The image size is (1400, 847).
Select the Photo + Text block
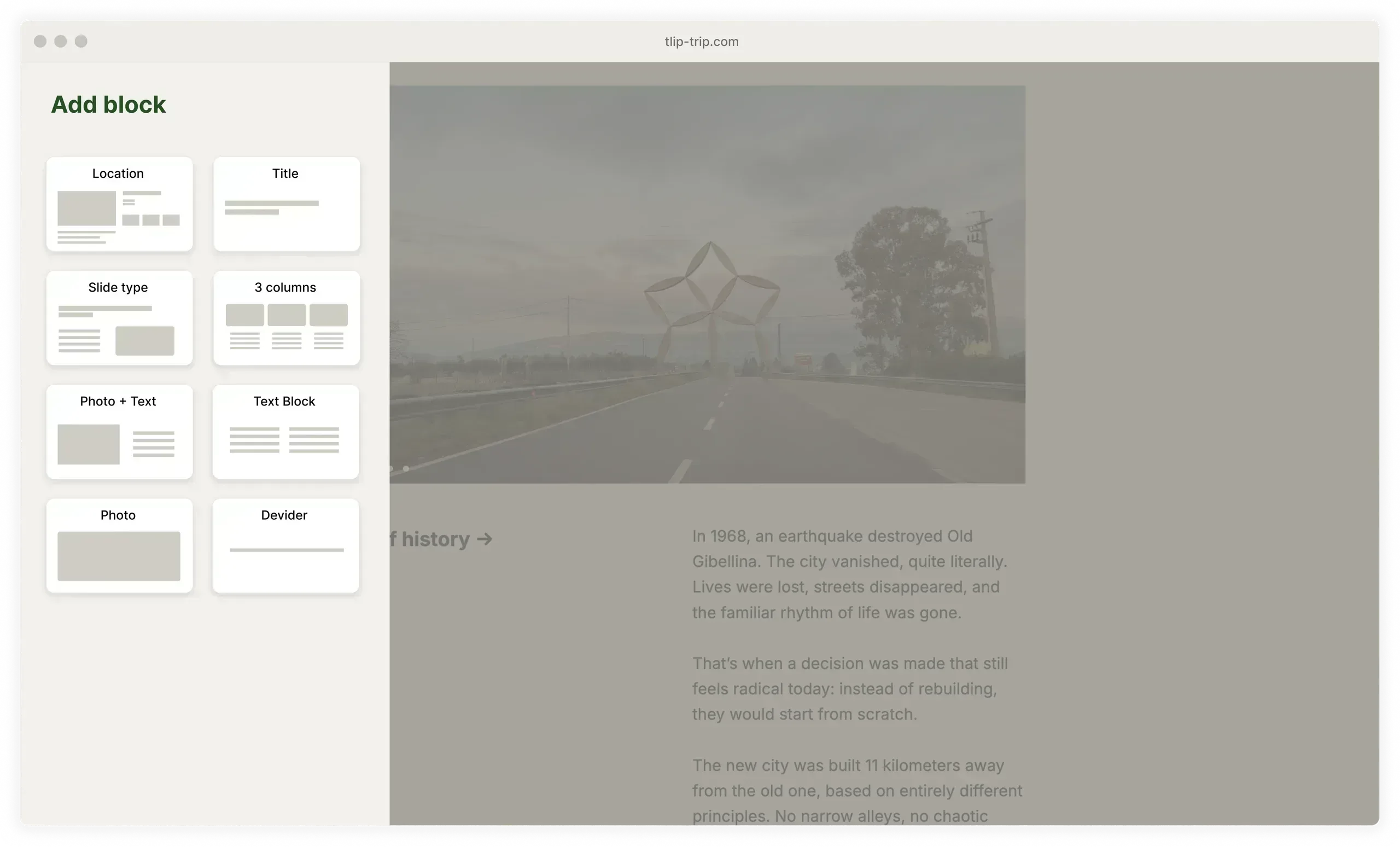click(119, 432)
